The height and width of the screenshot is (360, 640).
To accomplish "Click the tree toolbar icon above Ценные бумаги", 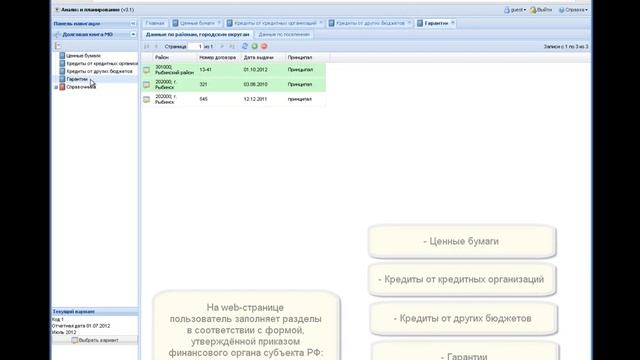I will click(x=58, y=46).
